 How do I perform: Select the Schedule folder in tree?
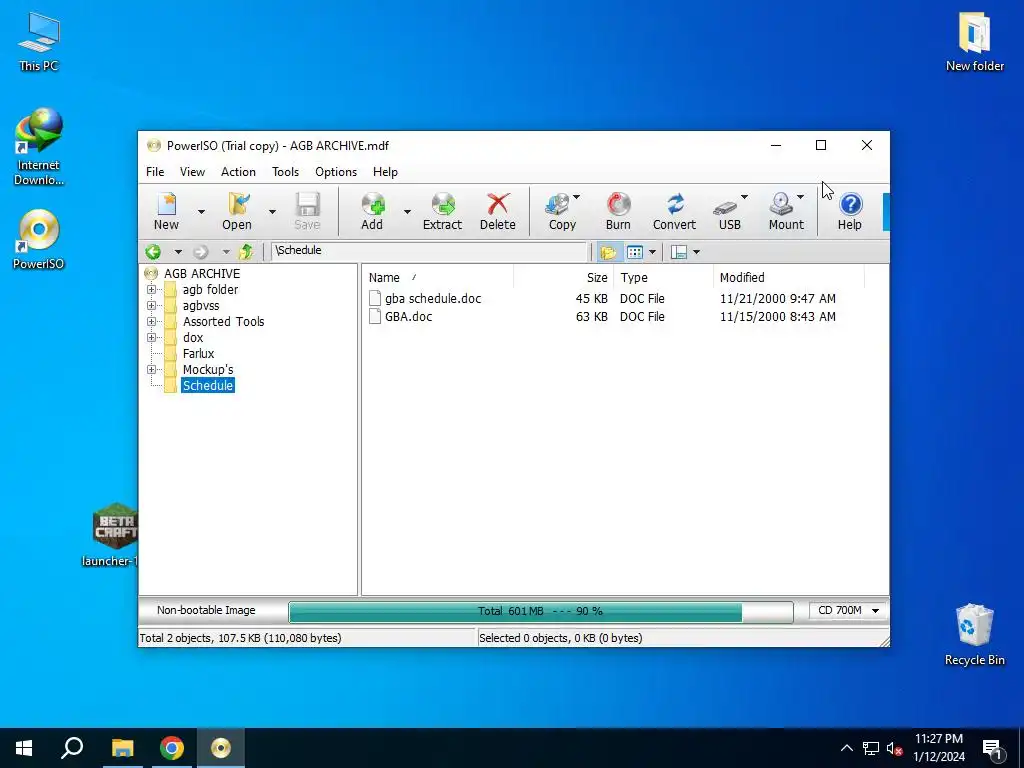208,386
